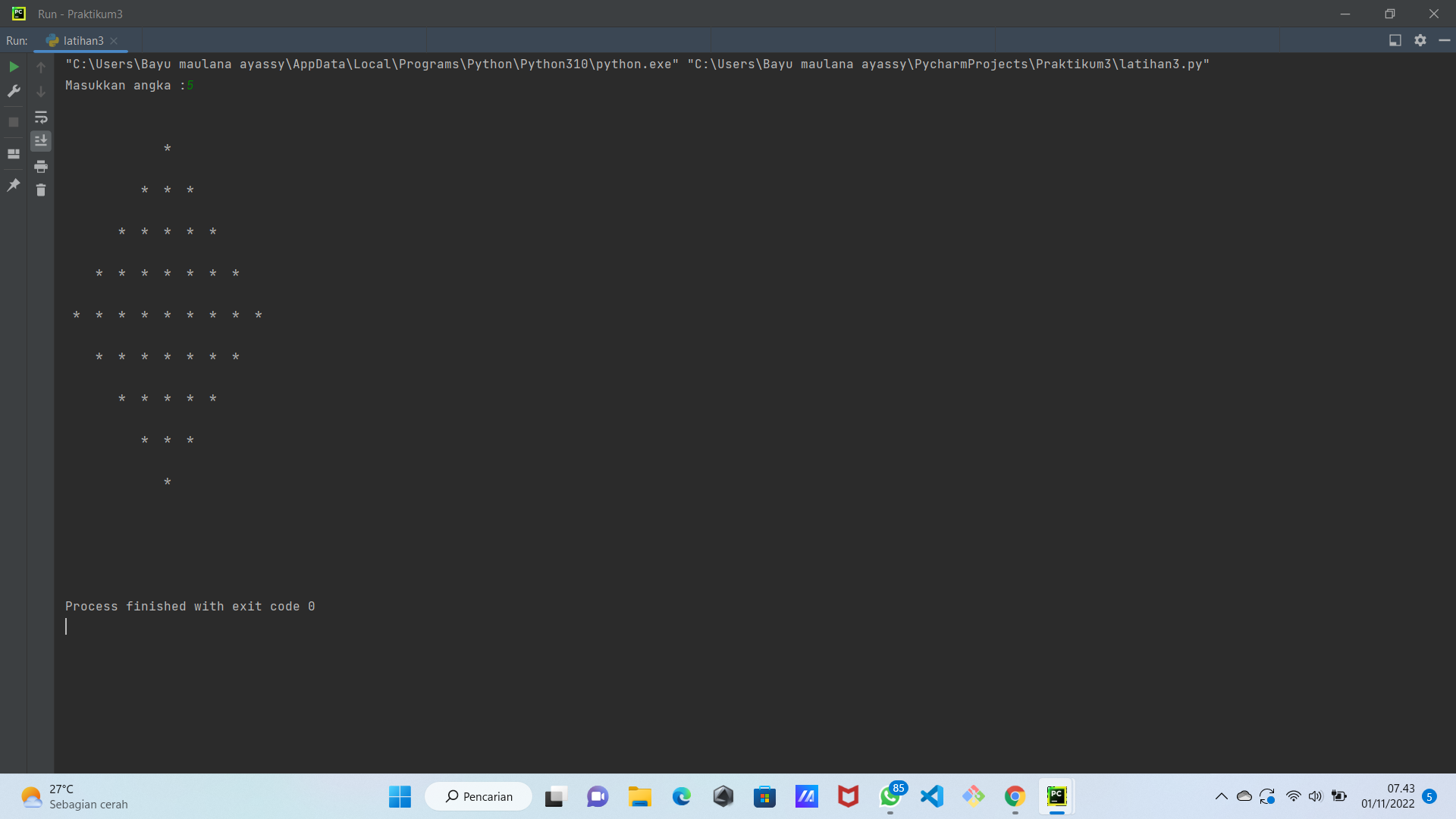Open the volume control in the system tray
The height and width of the screenshot is (819, 1456).
click(x=1315, y=796)
